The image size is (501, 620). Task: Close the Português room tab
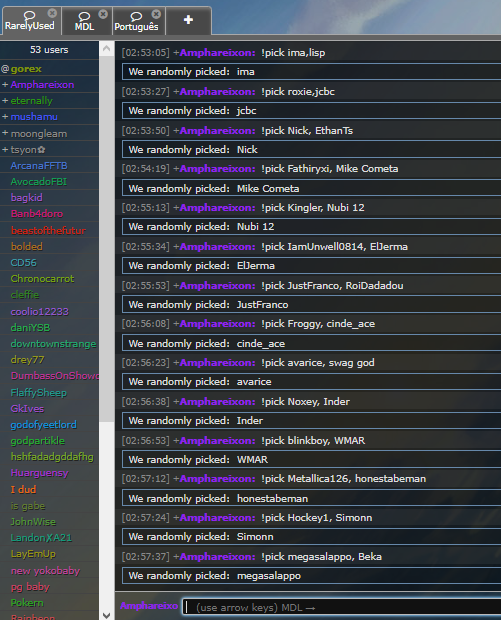(x=156, y=14)
